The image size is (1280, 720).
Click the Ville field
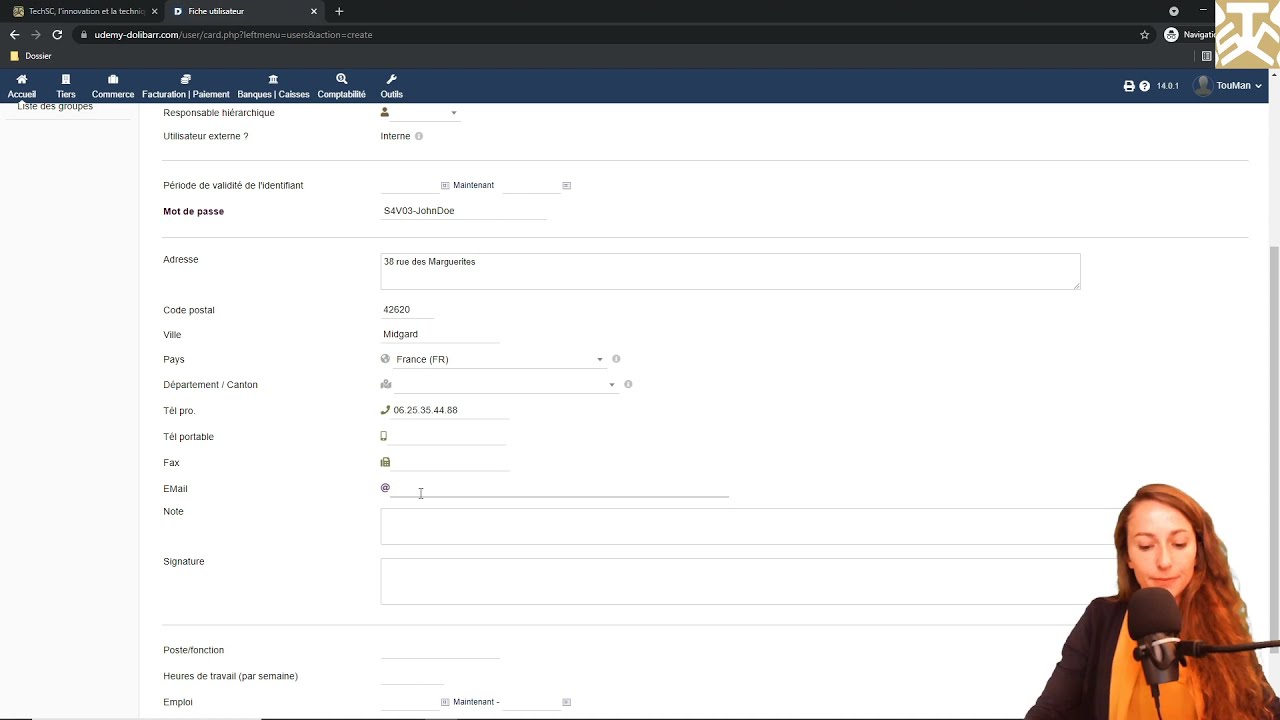pos(440,334)
